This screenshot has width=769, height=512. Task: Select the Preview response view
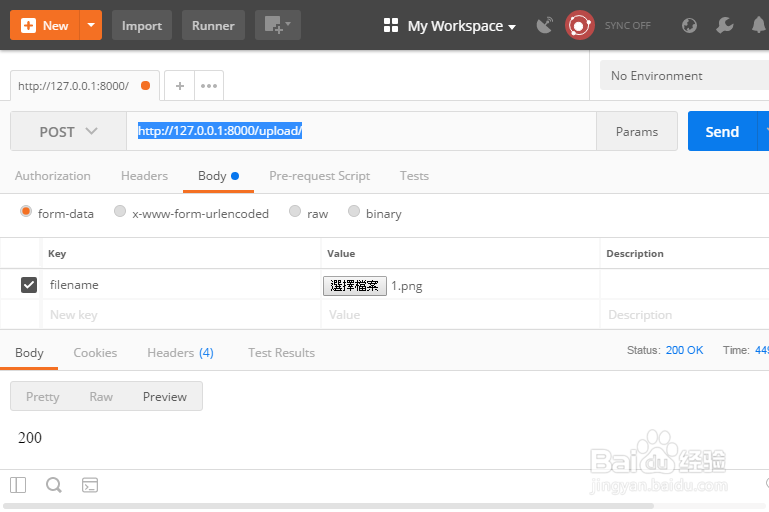pos(165,396)
